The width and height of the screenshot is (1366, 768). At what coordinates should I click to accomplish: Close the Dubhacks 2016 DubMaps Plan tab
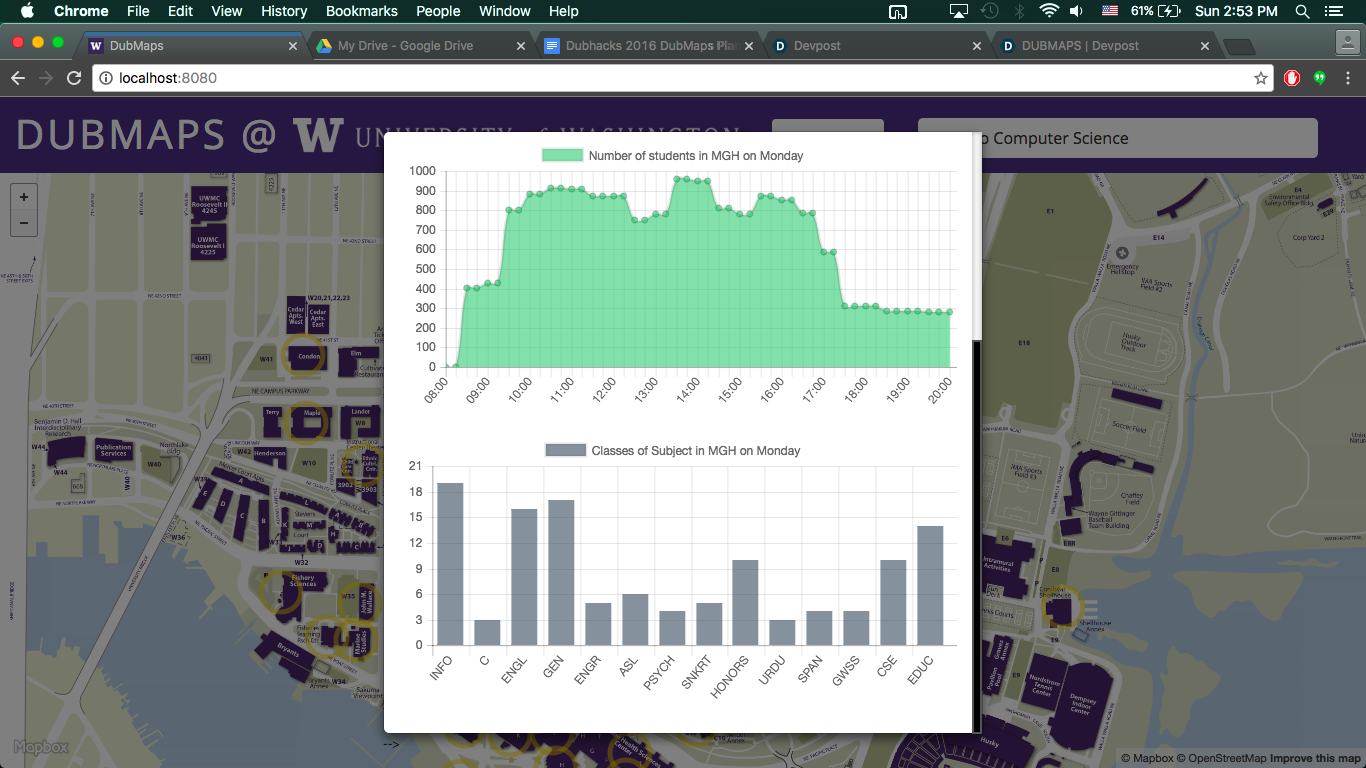(x=750, y=46)
